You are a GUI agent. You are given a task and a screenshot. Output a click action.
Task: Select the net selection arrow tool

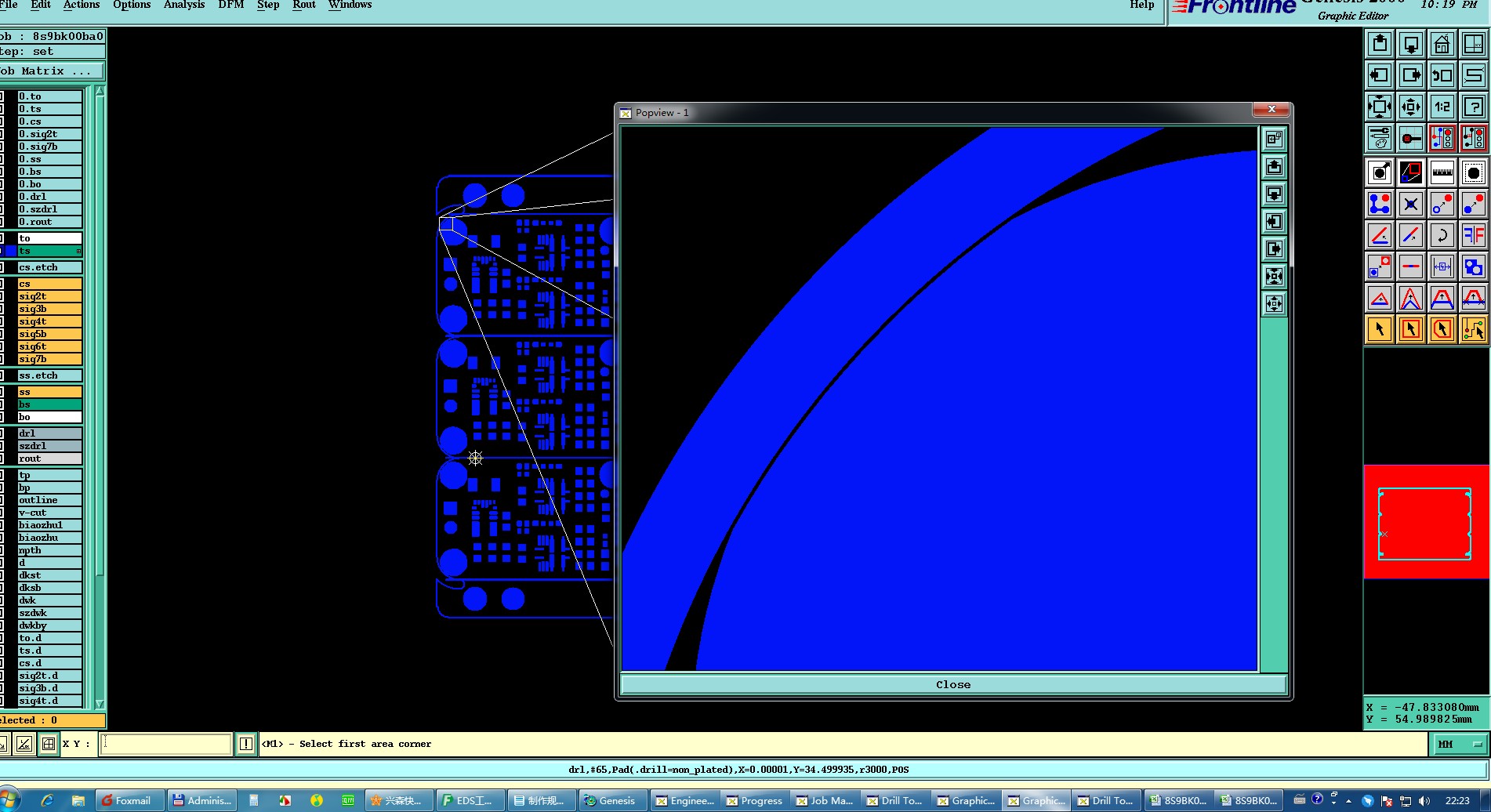click(x=1474, y=329)
